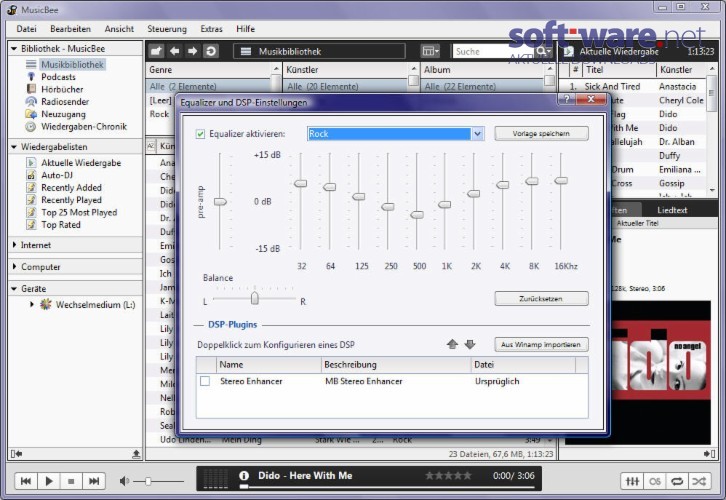Image resolution: width=726 pixels, height=500 pixels.
Task: Click the refresh icon in toolbar
Action: [x=211, y=51]
